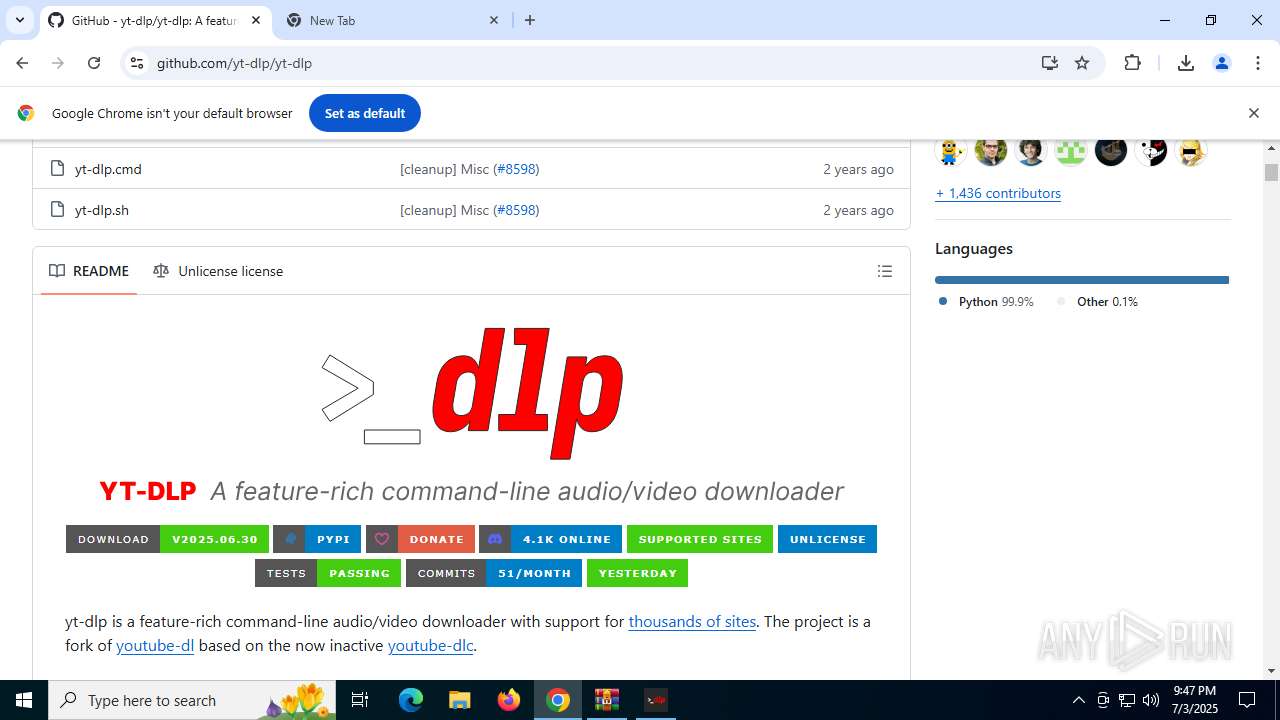Open the README outline list icon
The height and width of the screenshot is (720, 1280).
coord(885,271)
